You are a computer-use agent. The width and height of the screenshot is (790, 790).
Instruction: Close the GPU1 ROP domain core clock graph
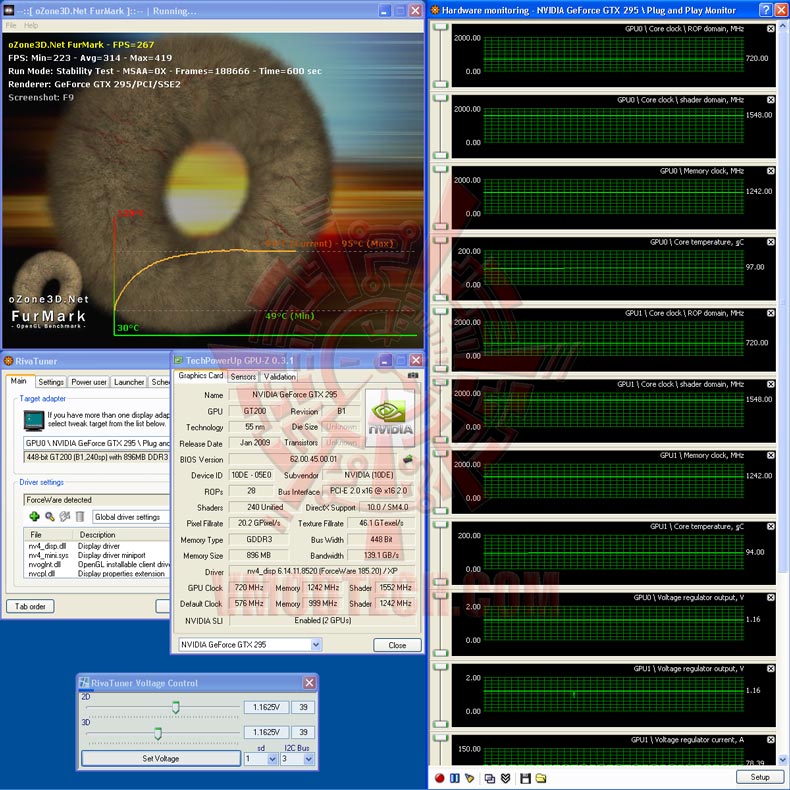coord(770,313)
